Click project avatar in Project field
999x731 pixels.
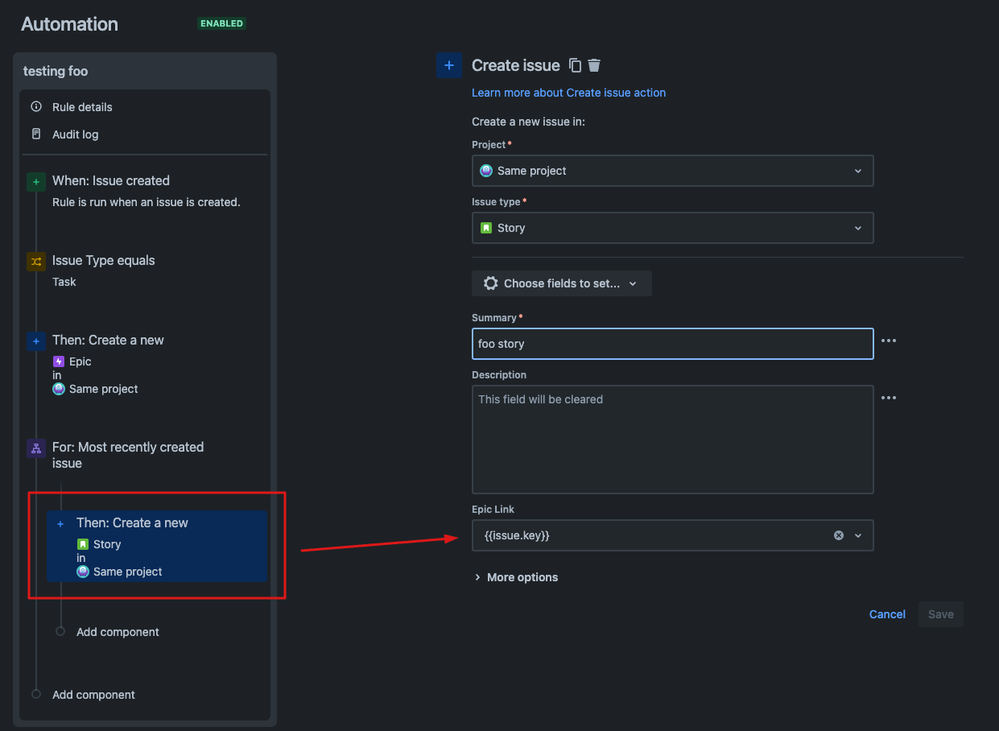[x=486, y=170]
